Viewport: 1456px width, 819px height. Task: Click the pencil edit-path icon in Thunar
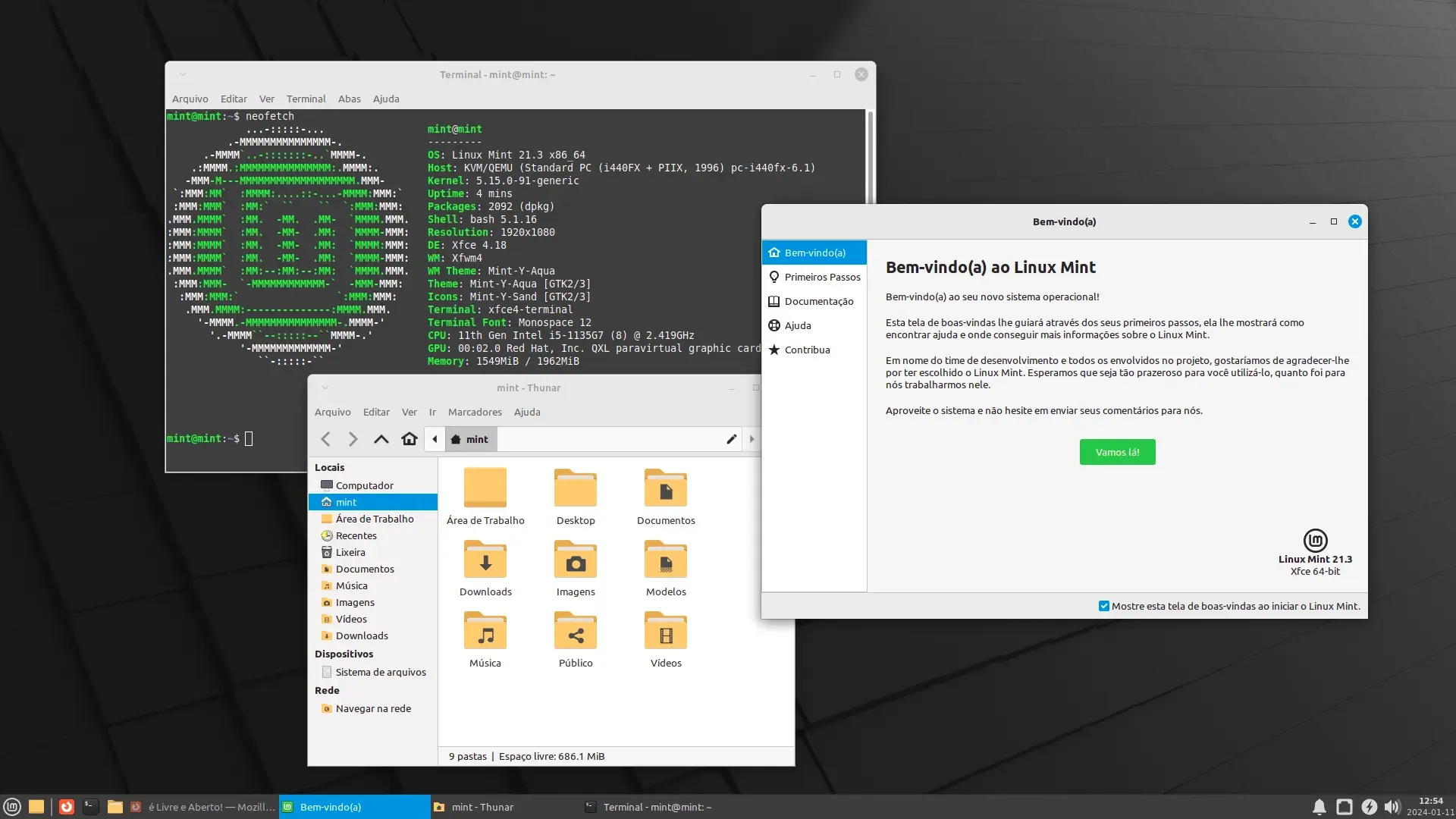click(732, 439)
